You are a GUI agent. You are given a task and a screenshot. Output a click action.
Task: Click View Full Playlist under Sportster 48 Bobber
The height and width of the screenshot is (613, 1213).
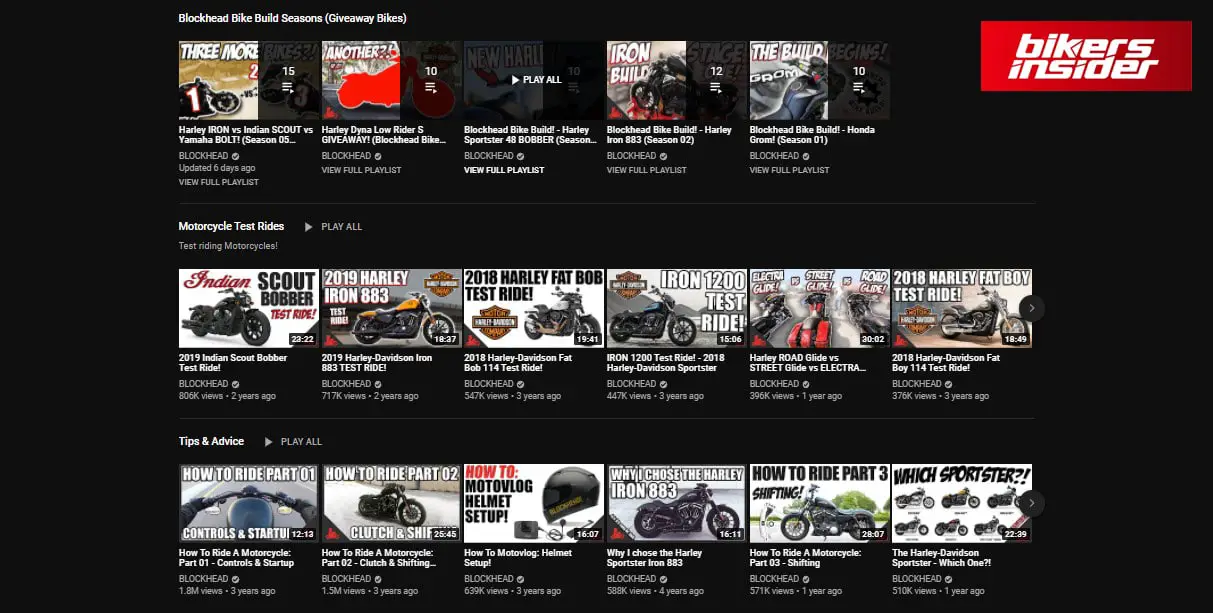click(x=505, y=170)
